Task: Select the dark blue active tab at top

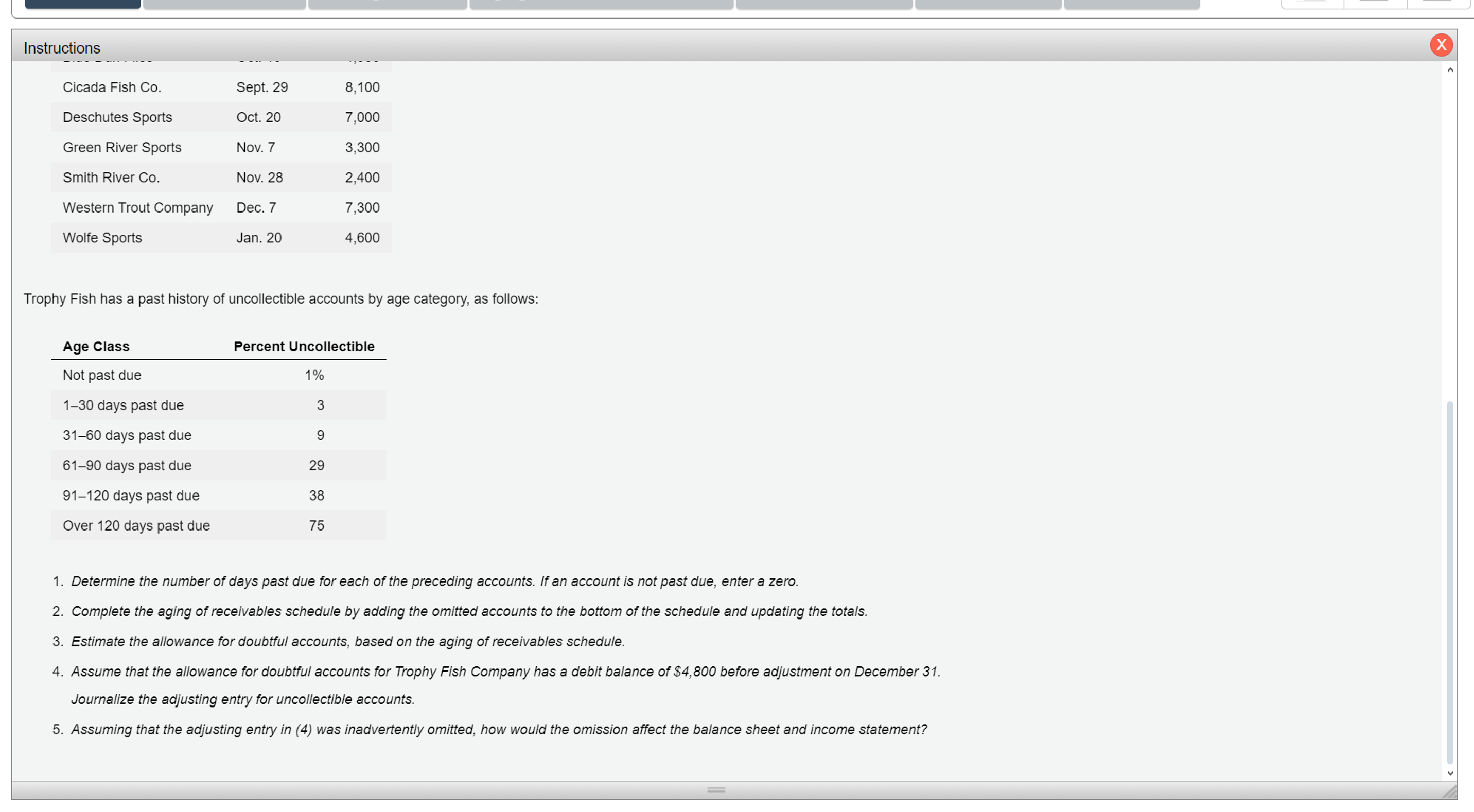Action: (82, 4)
